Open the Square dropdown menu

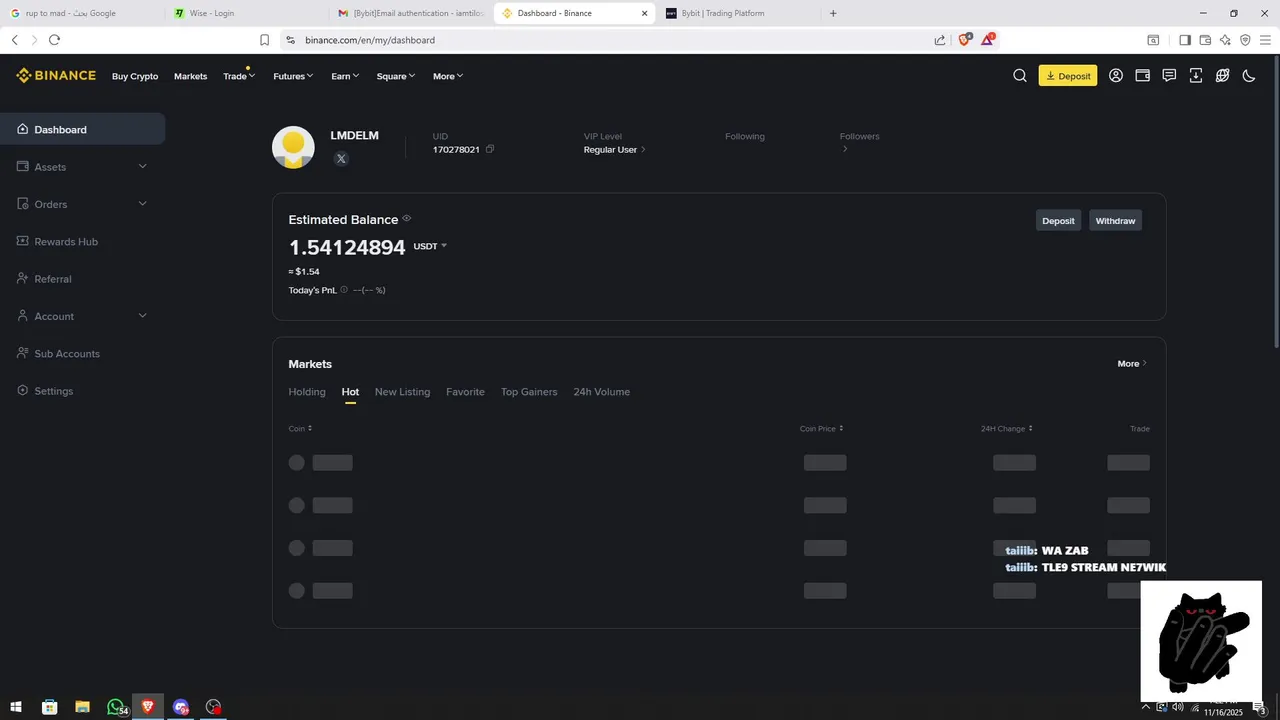tap(396, 76)
